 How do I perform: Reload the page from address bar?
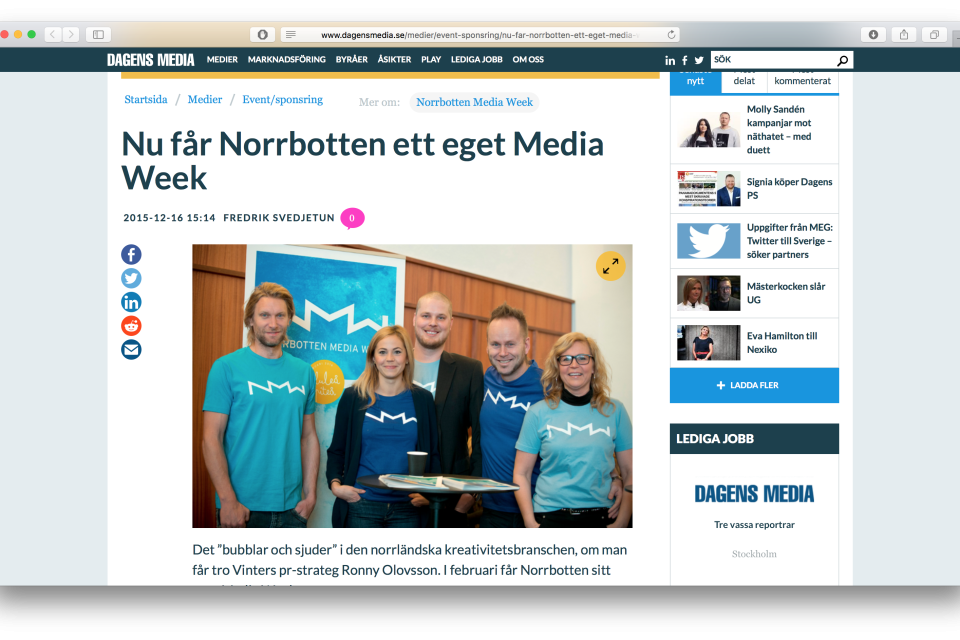(671, 35)
